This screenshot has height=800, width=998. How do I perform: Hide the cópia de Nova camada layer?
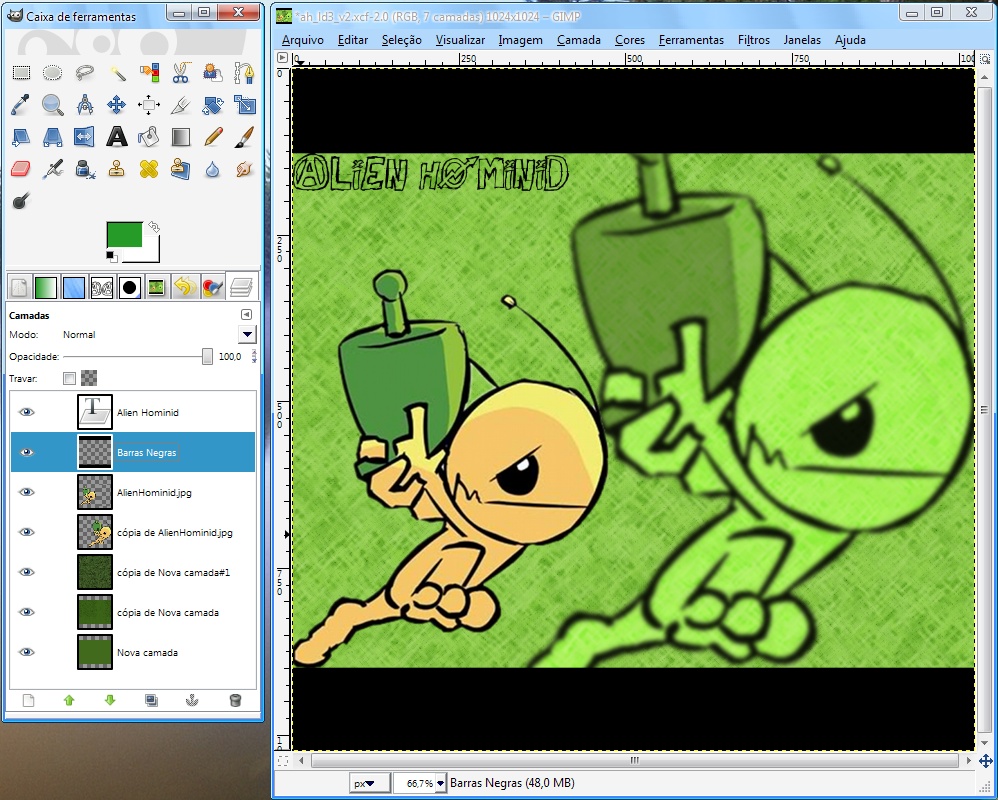(x=26, y=612)
